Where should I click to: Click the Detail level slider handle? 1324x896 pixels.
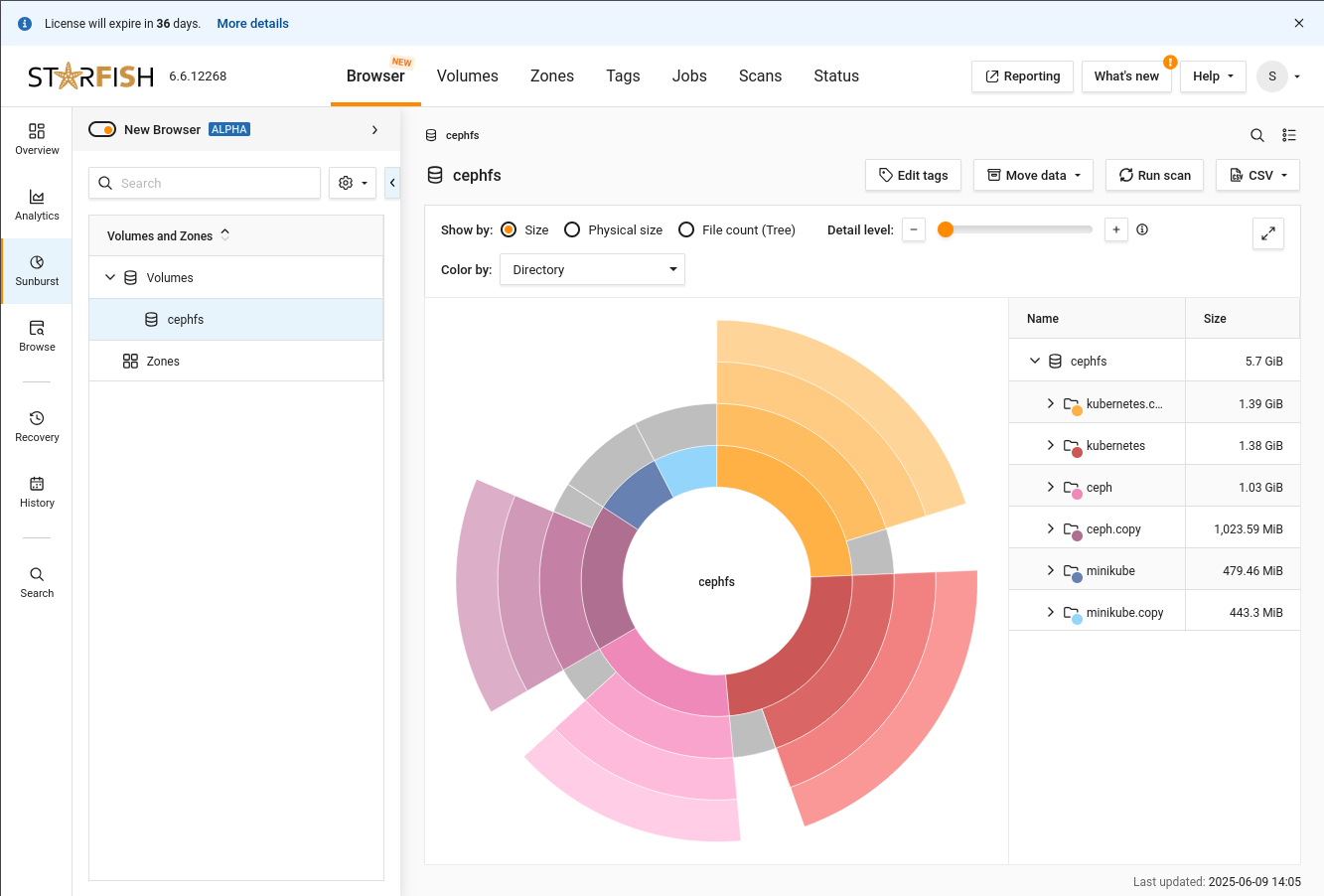(x=946, y=229)
